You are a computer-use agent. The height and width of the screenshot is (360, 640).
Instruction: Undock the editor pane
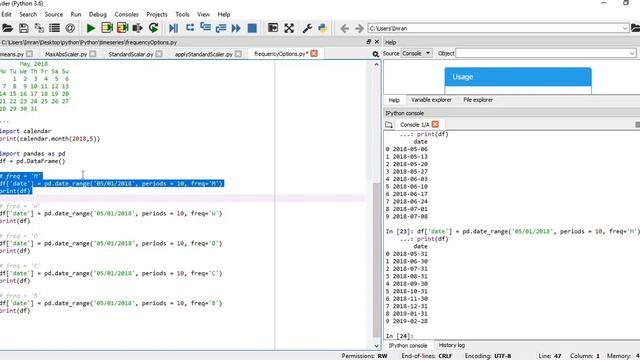pyautogui.click(x=369, y=42)
